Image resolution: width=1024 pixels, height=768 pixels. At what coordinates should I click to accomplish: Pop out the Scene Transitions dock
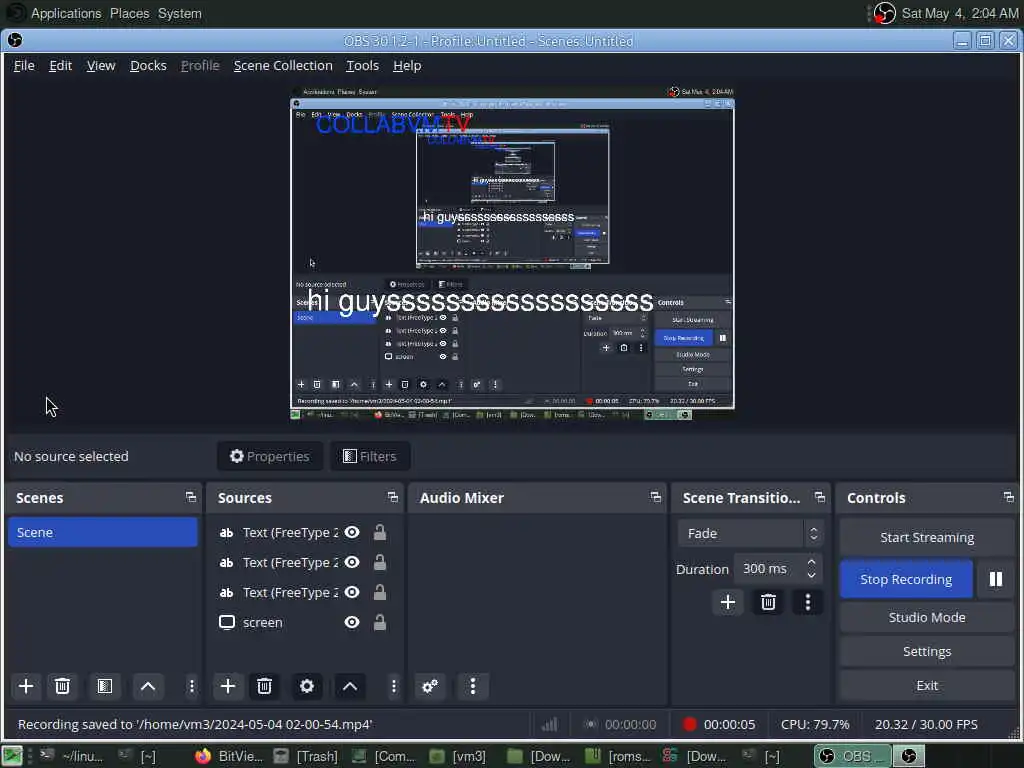click(820, 498)
